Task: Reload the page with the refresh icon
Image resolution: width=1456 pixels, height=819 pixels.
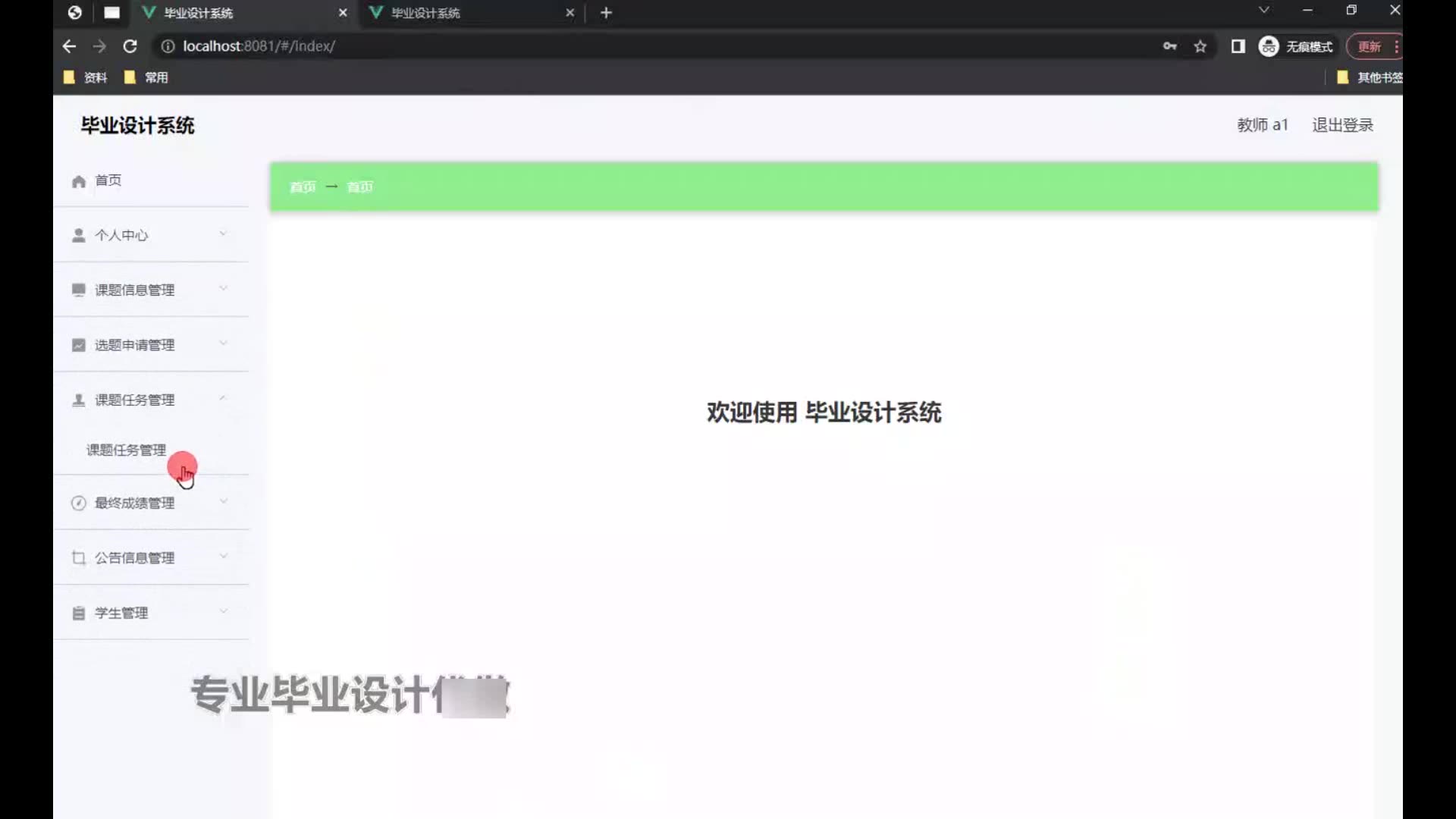Action: pos(130,46)
